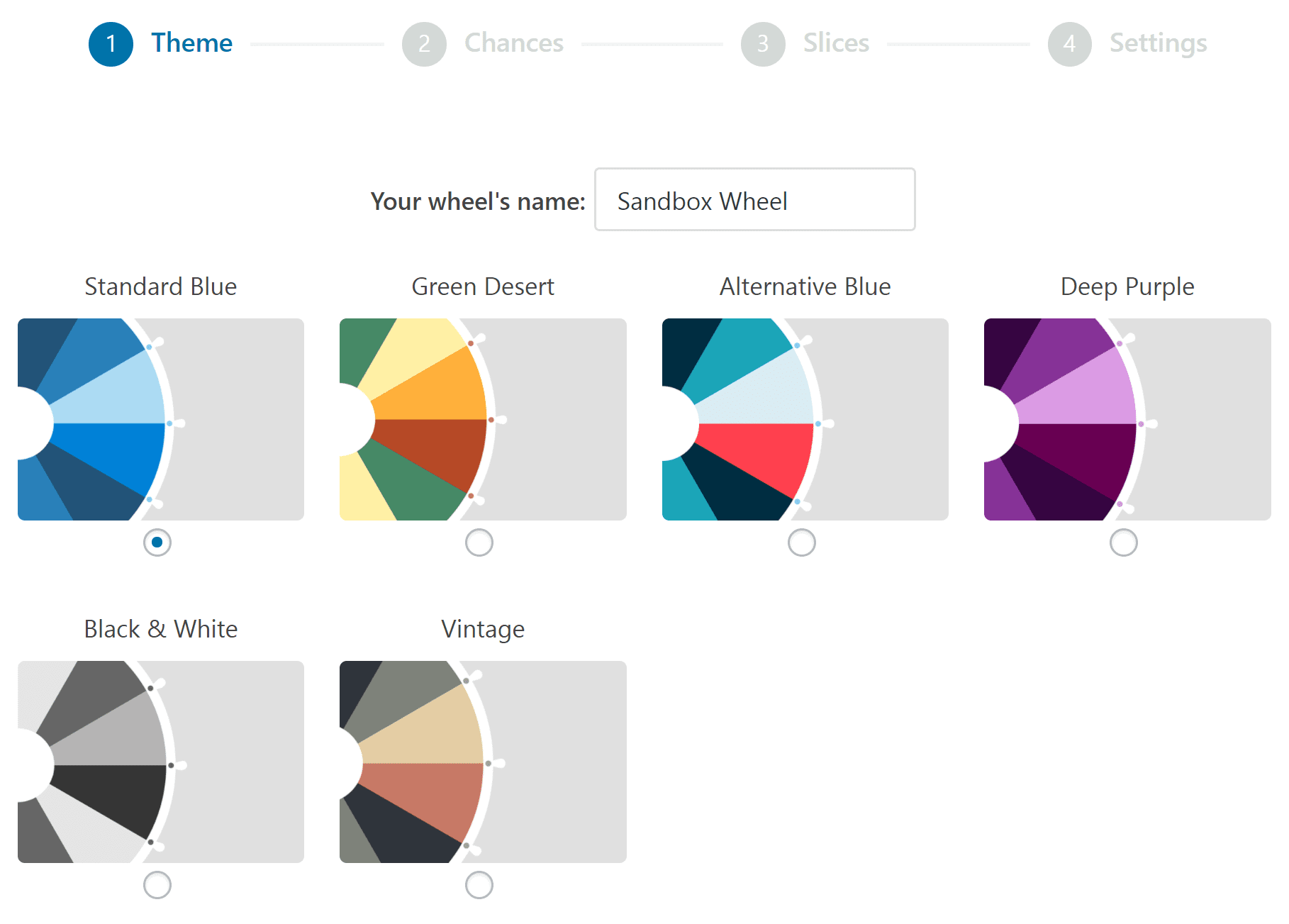
Task: Enable the Black & White radio option
Action: (x=157, y=885)
